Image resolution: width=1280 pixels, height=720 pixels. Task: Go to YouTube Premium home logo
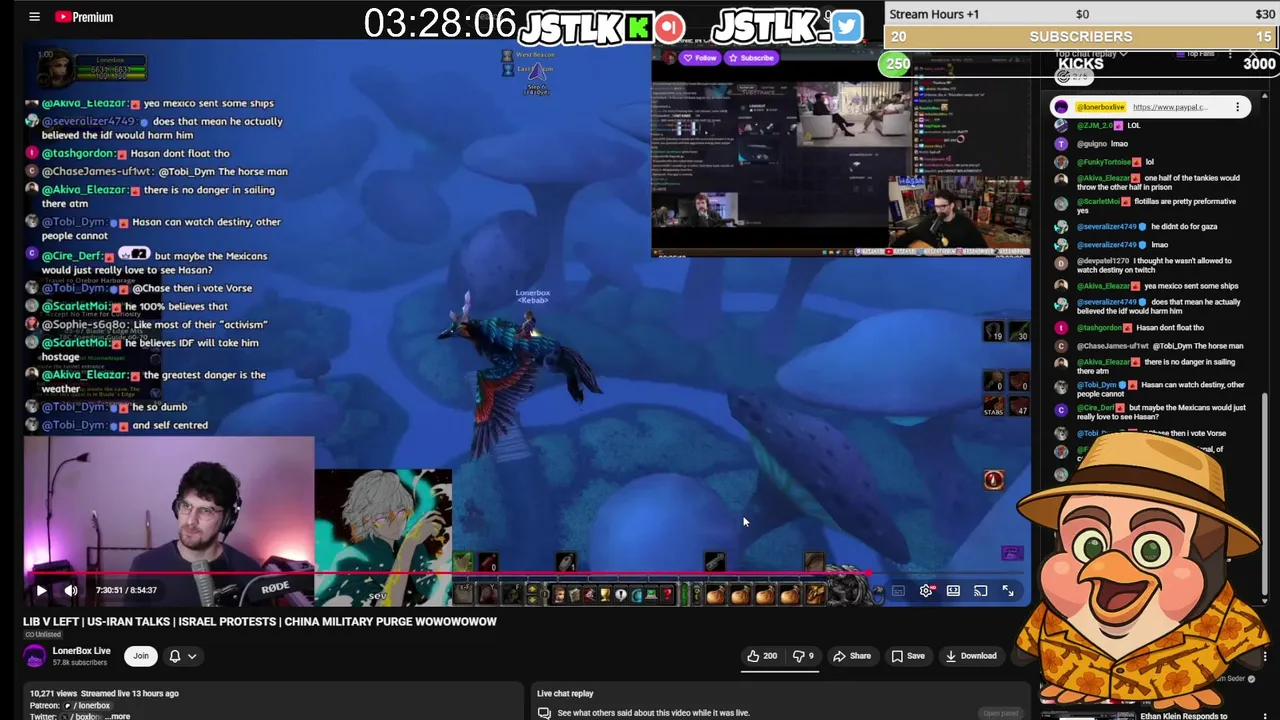click(84, 17)
